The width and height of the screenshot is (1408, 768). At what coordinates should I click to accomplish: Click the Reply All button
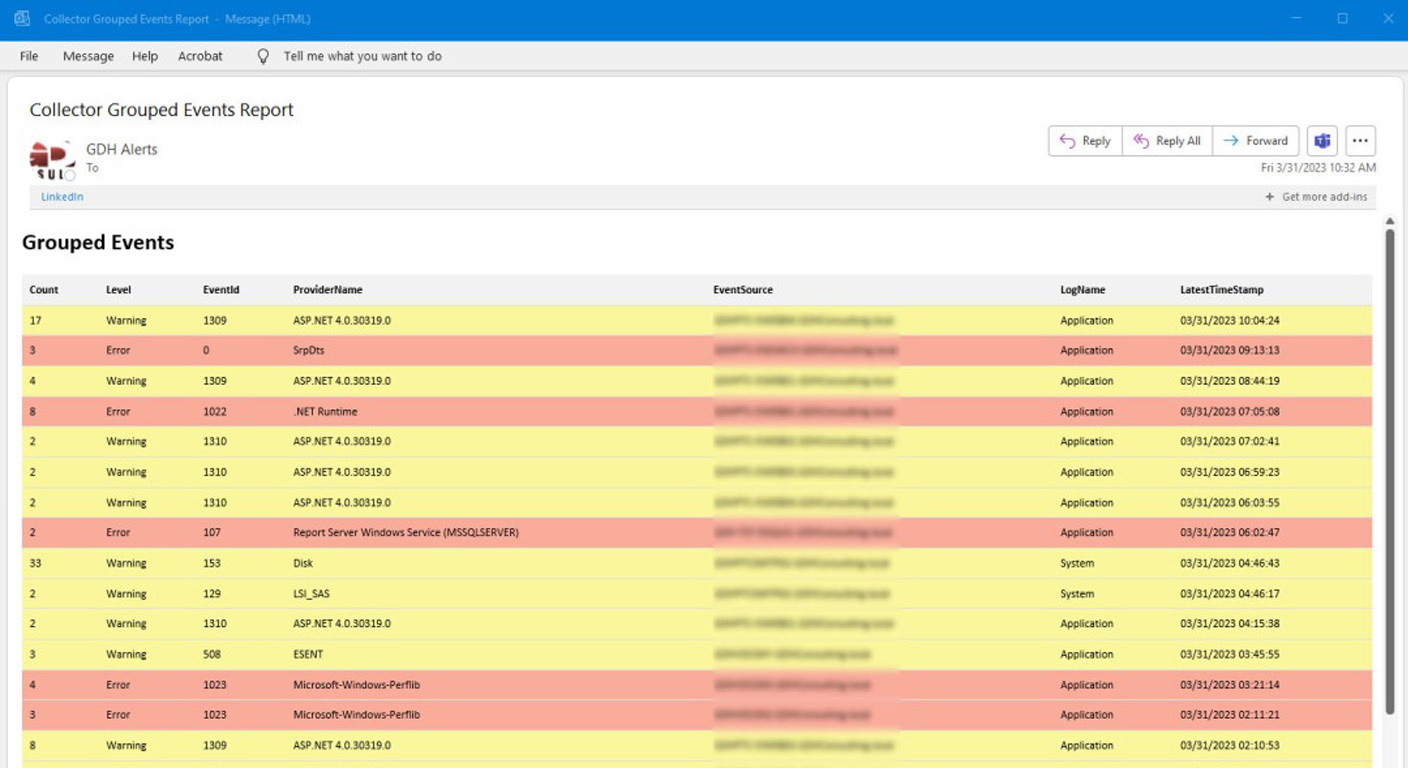1167,141
